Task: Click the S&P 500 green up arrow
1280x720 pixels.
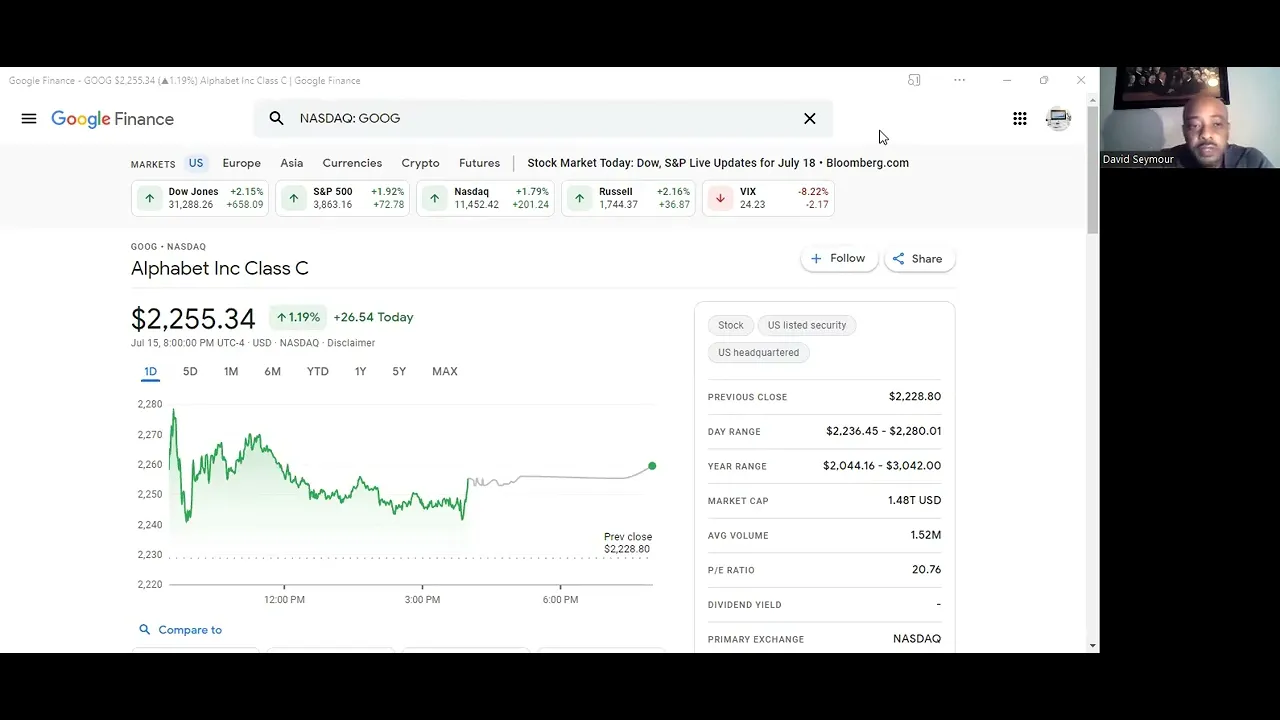Action: click(294, 198)
